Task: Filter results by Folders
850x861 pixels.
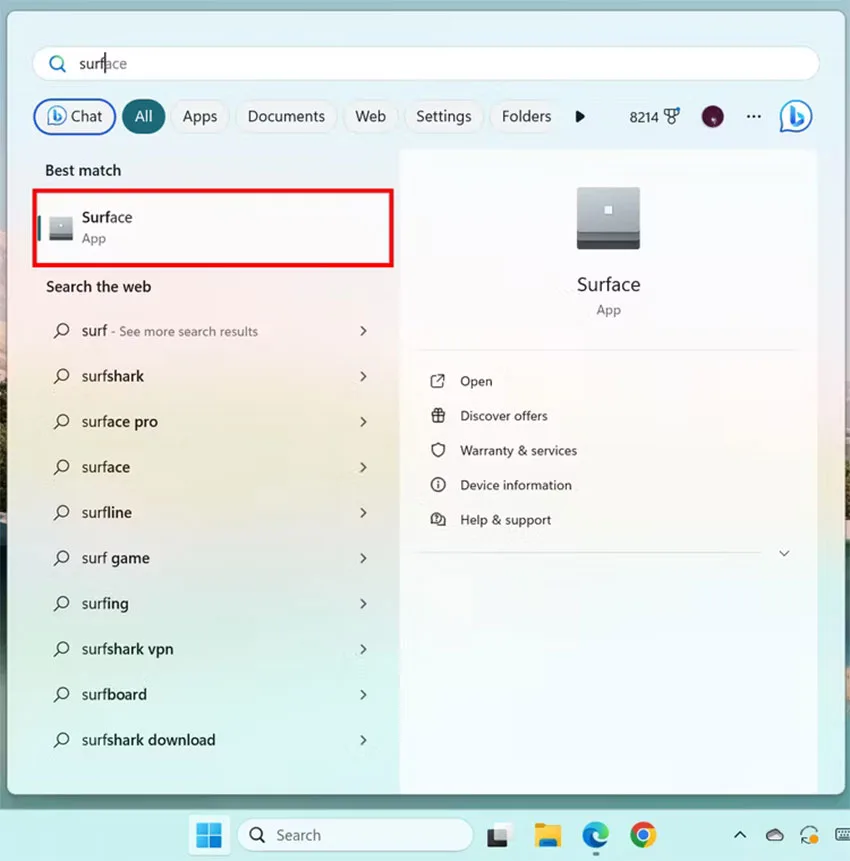Action: click(x=526, y=116)
